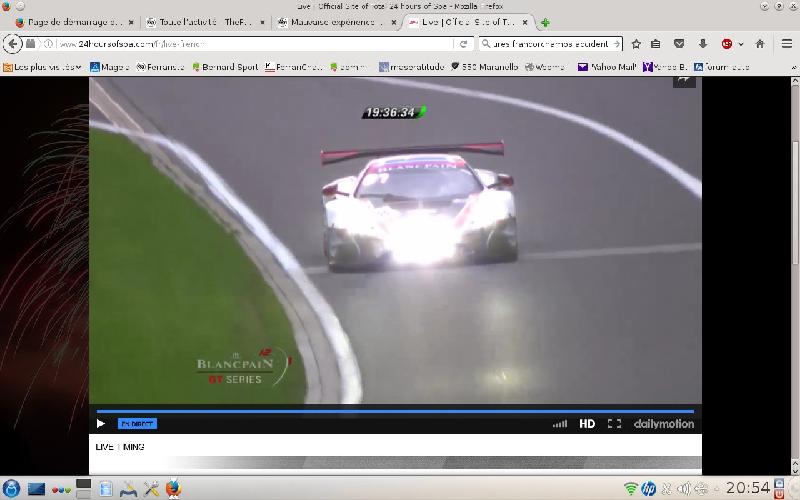Go to the Firefox home page icon
800x500 pixels.
point(760,44)
